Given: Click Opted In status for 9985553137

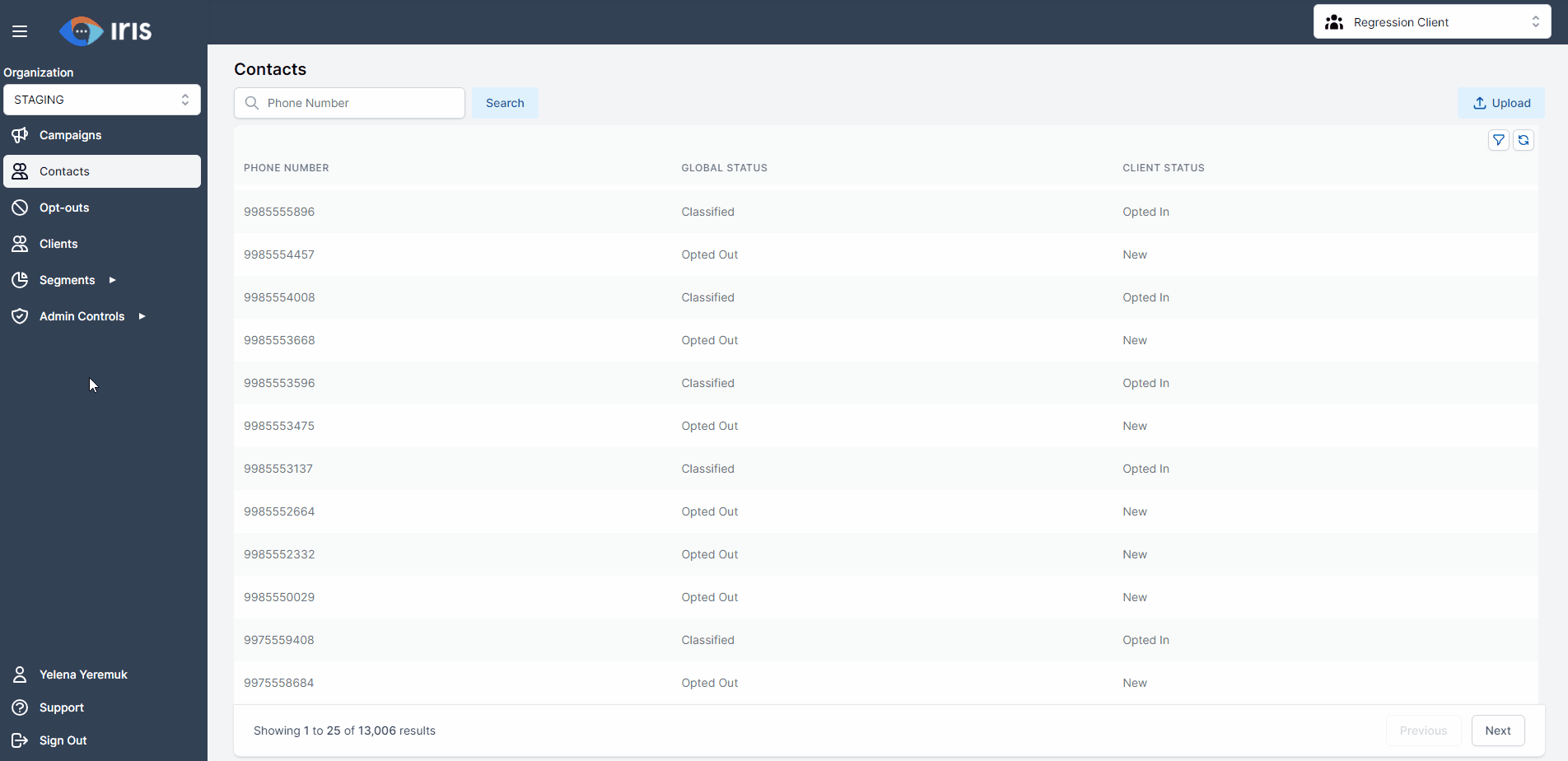Looking at the screenshot, I should (1146, 469).
